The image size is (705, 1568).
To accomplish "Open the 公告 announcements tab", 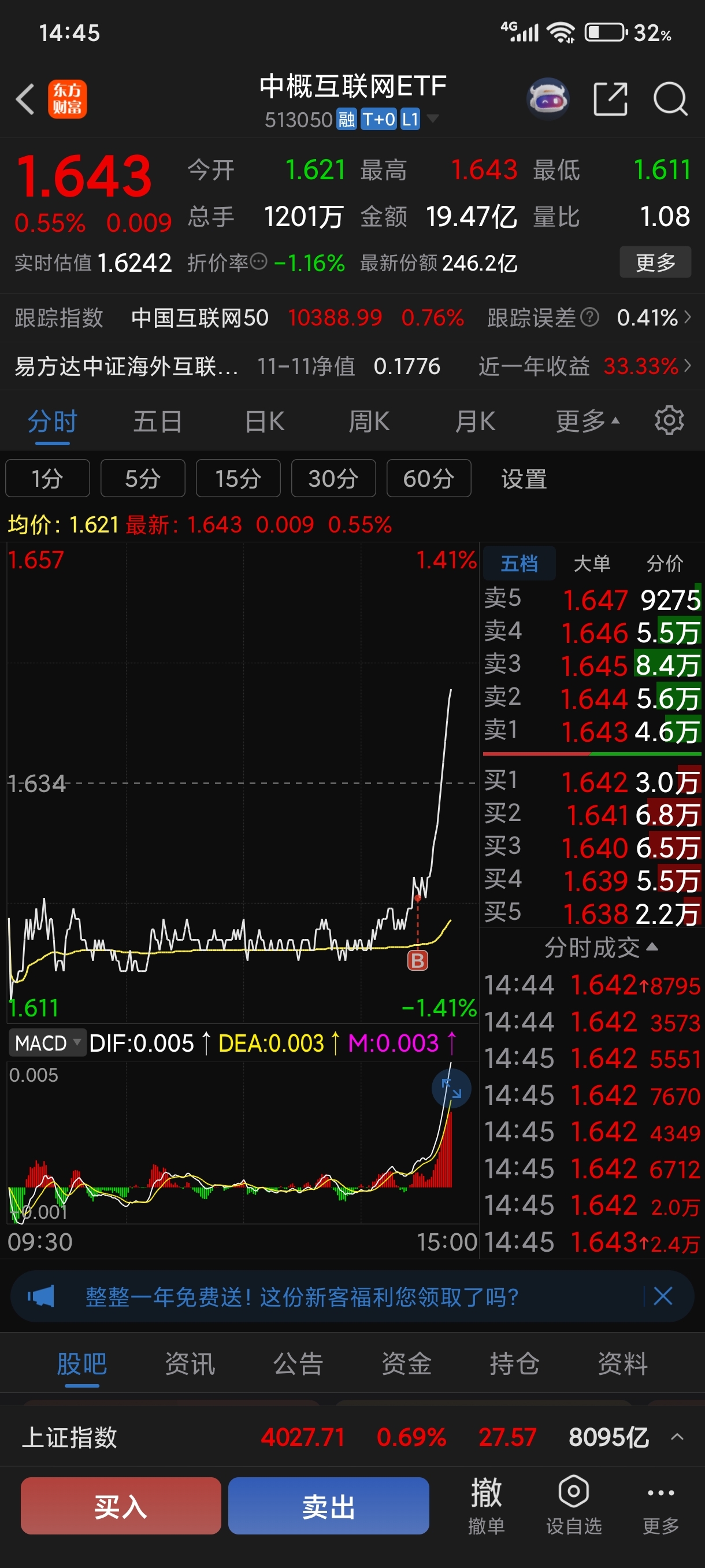I will coord(298,1363).
